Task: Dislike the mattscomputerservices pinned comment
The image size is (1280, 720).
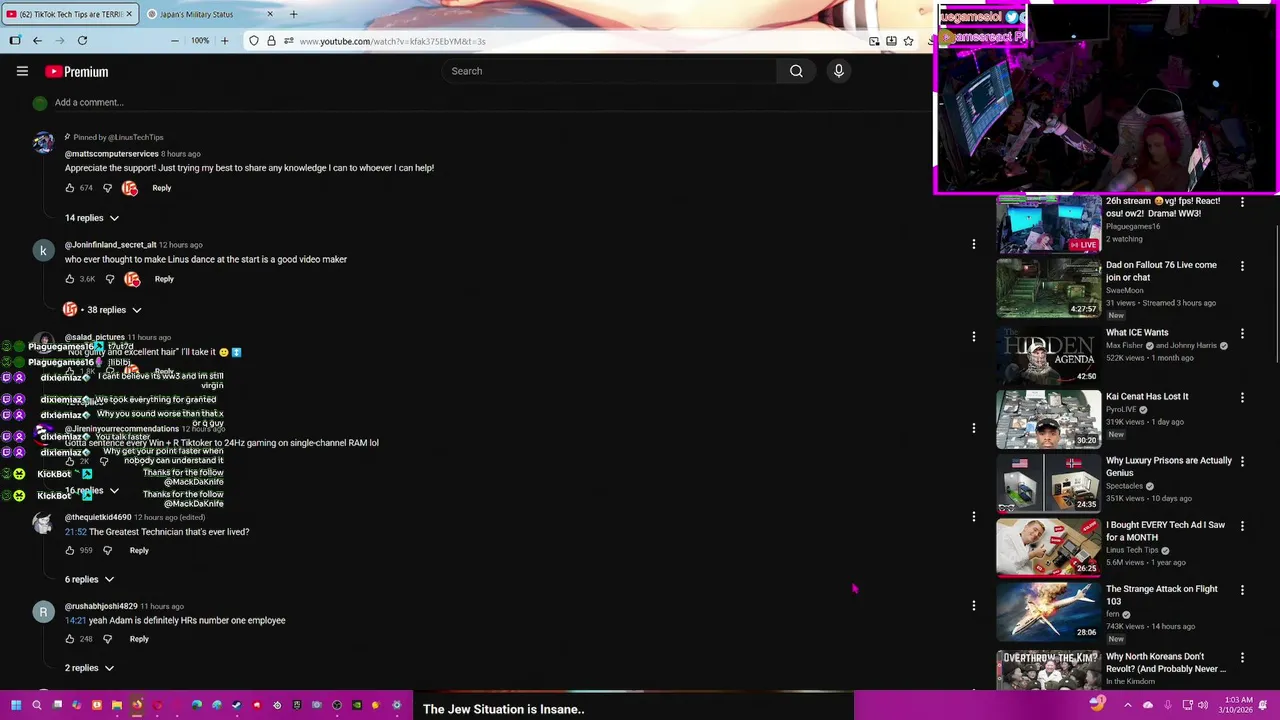Action: (108, 188)
